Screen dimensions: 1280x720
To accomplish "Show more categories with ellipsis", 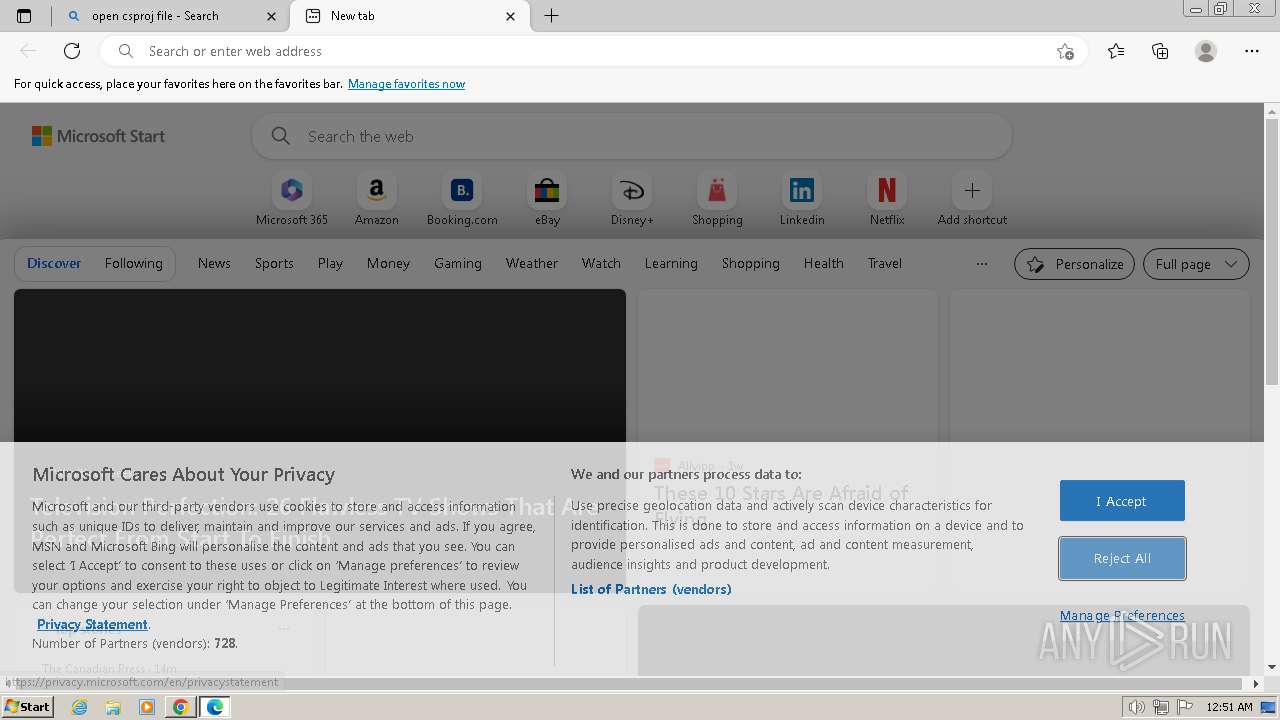I will click(982, 264).
